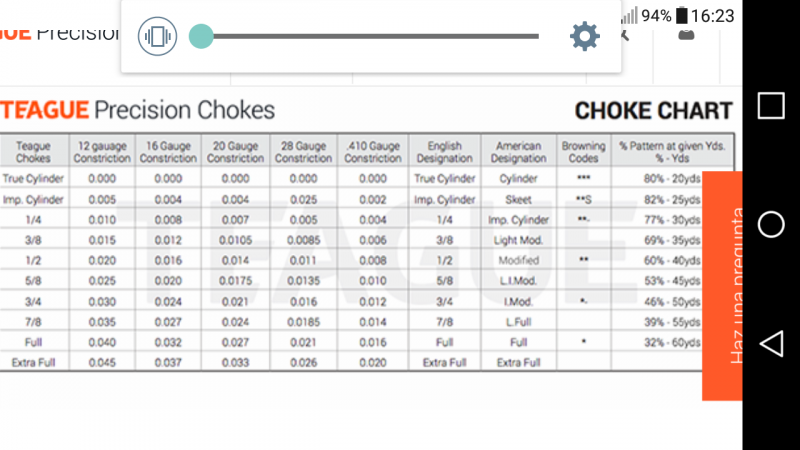Open volume settings via the gear icon

pyautogui.click(x=584, y=37)
